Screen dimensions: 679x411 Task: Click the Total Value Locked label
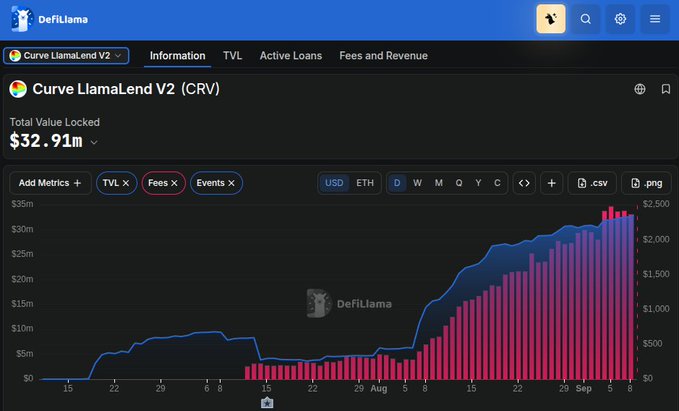click(x=55, y=123)
